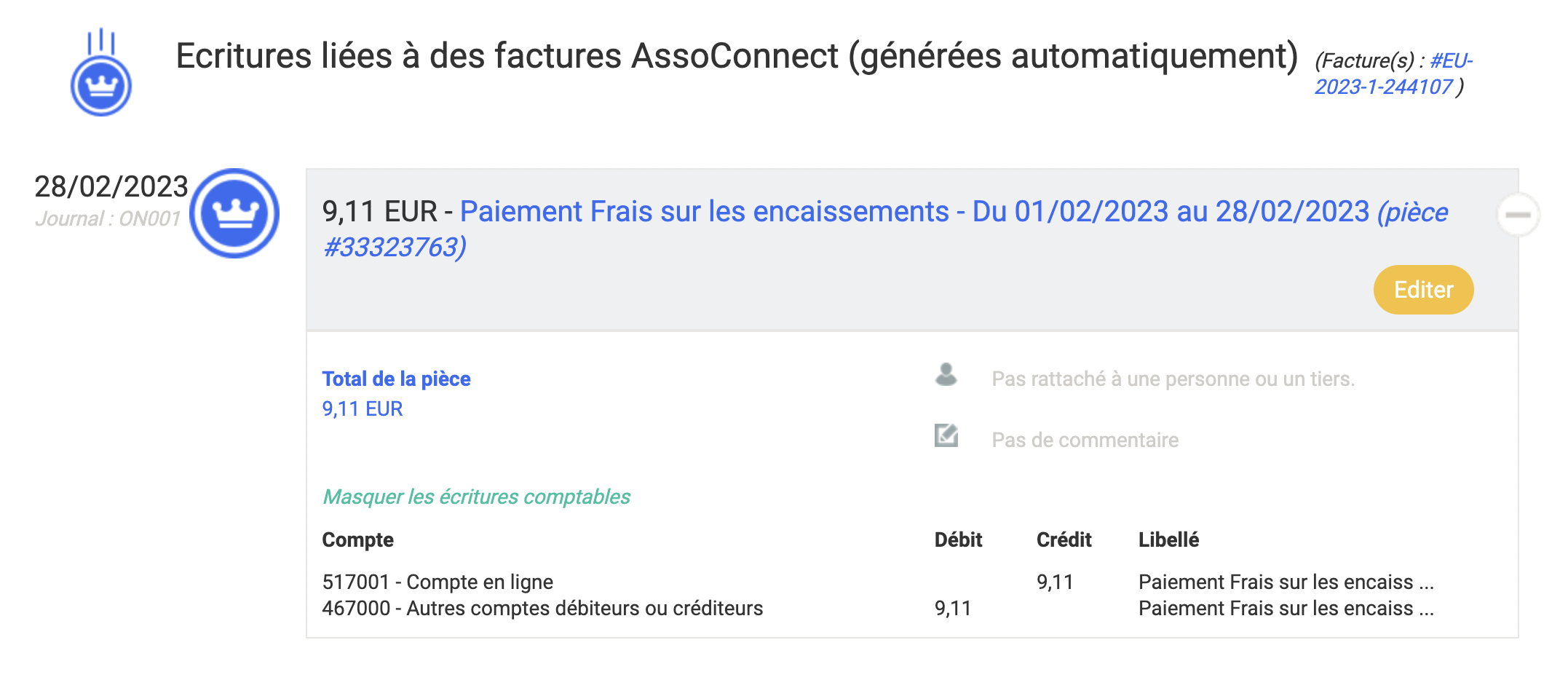Viewport: 1568px width, 680px height.
Task: Click the Compte column header
Action: pos(357,539)
